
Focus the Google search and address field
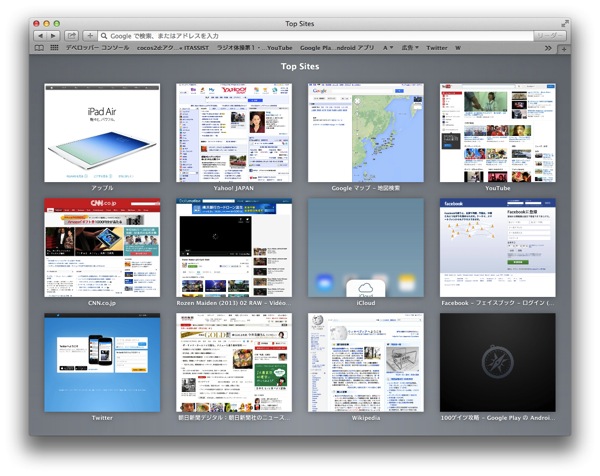(315, 36)
